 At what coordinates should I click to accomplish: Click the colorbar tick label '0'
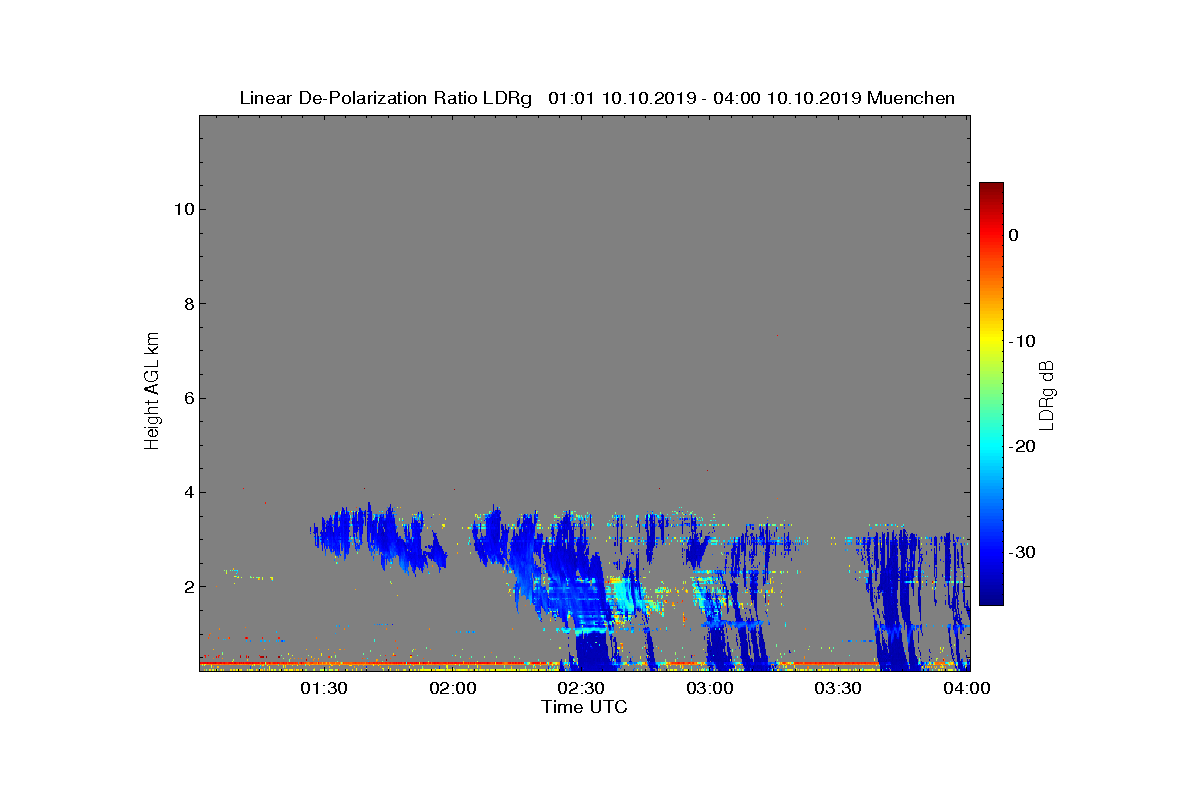[x=1014, y=235]
